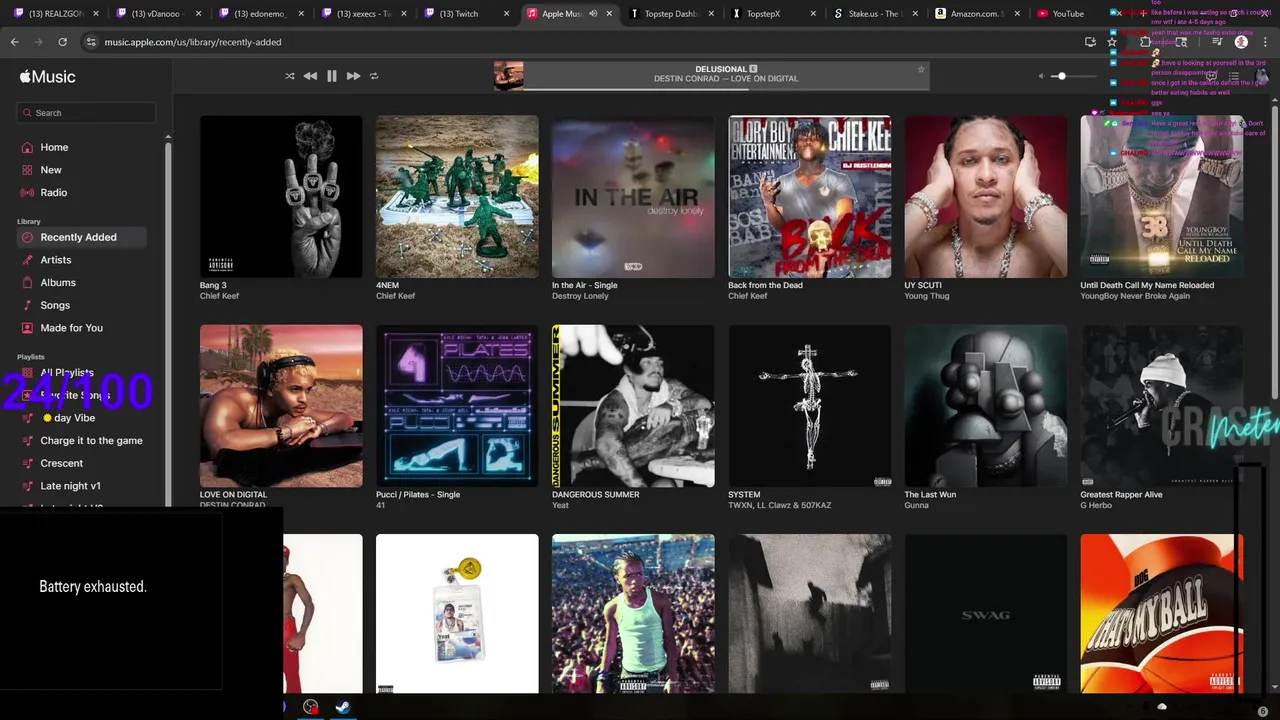
Task: Toggle repeat mode
Action: coord(374,76)
